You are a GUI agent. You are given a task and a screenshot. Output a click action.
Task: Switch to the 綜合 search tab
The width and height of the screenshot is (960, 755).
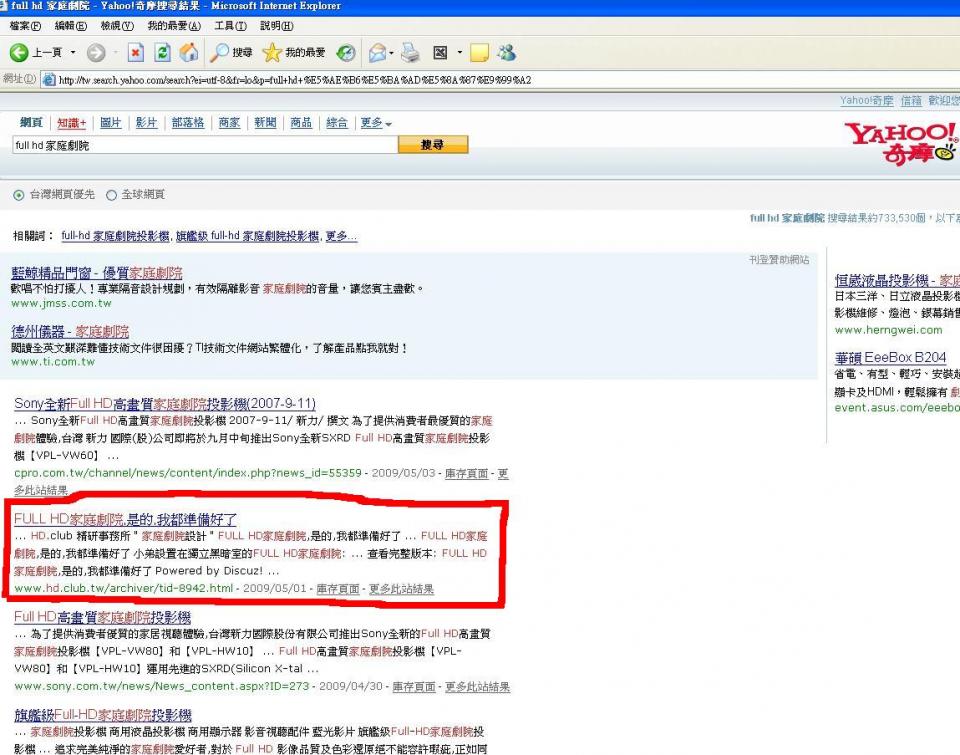337,122
